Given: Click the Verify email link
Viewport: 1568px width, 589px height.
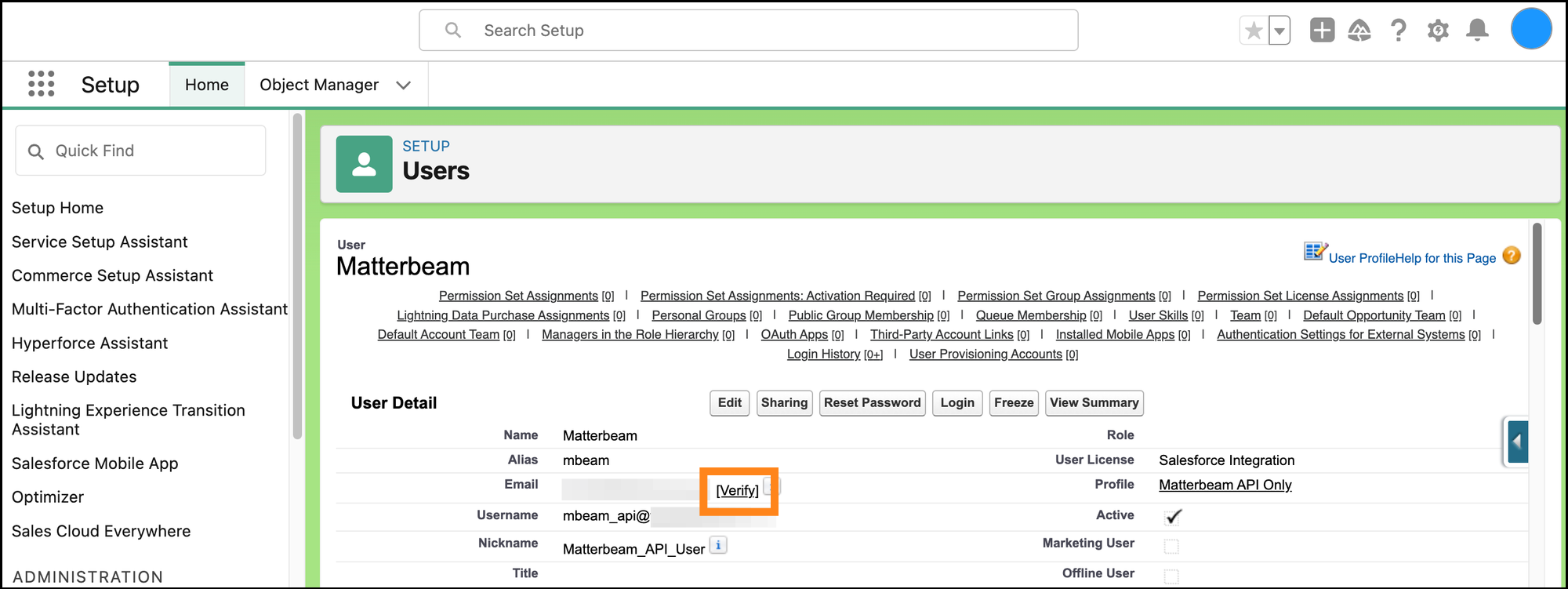Looking at the screenshot, I should coord(737,491).
